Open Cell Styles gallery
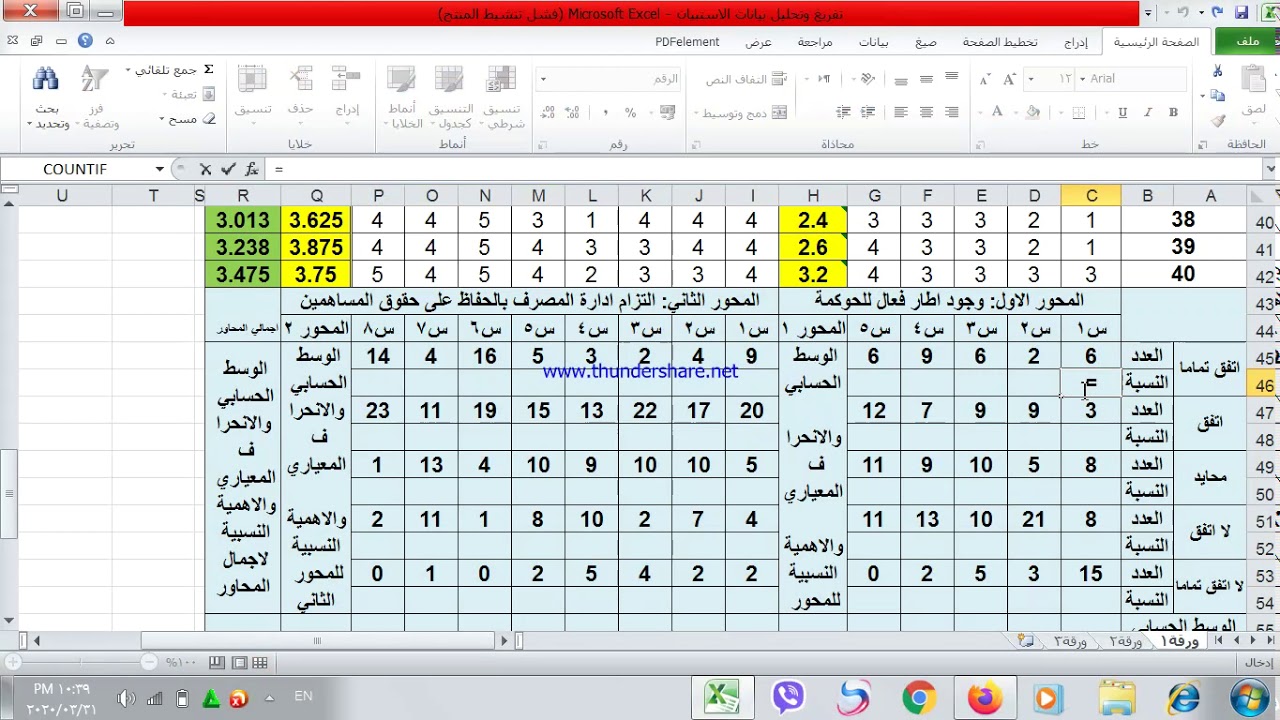The image size is (1280, 720). (402, 97)
